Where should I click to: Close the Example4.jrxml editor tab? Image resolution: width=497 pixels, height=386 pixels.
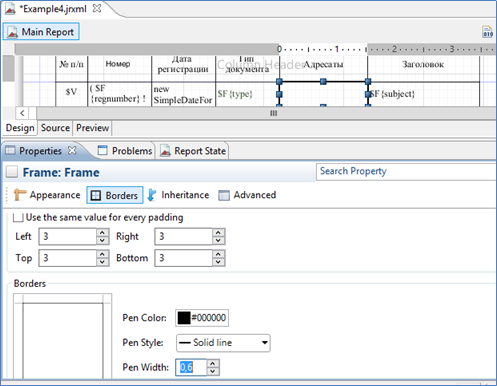click(97, 8)
